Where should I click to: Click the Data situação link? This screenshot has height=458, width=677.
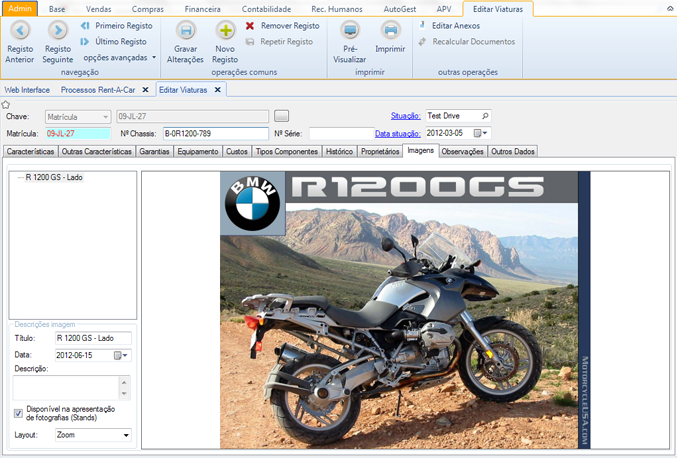(398, 133)
